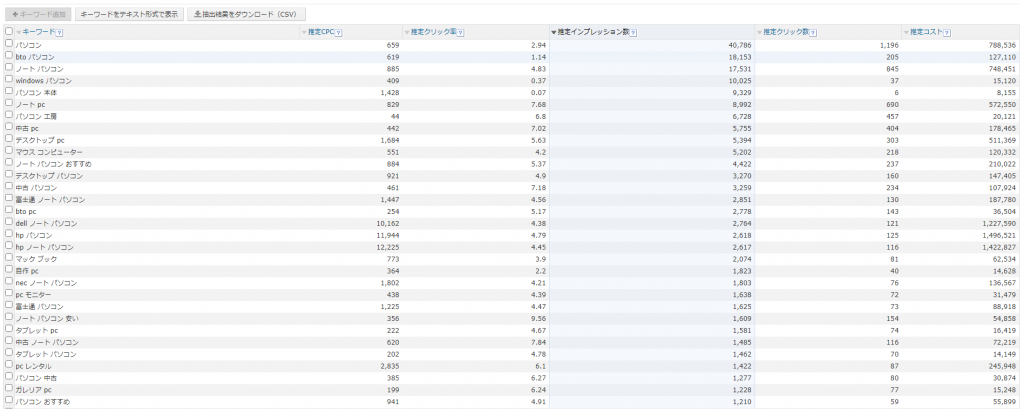Select checkbox of マウス コンピューター row

click(x=8, y=150)
